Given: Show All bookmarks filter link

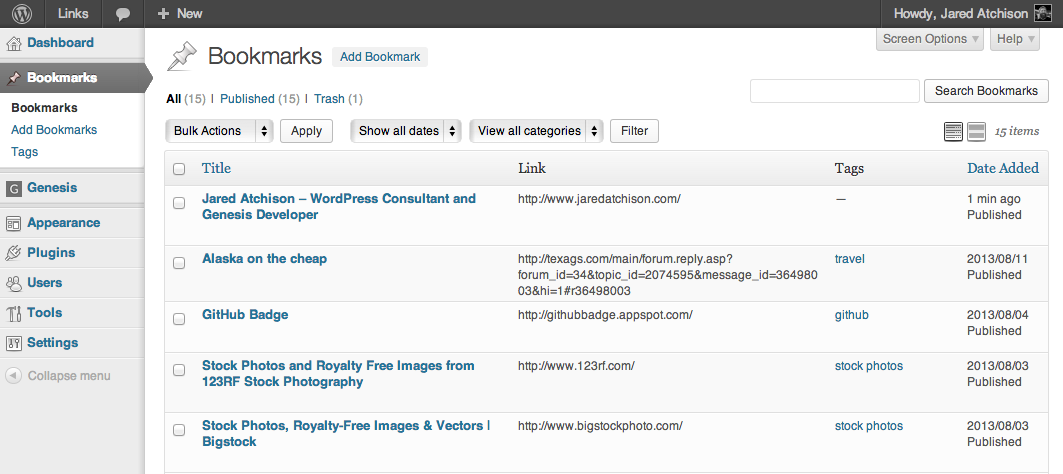Looking at the screenshot, I should coord(174,99).
